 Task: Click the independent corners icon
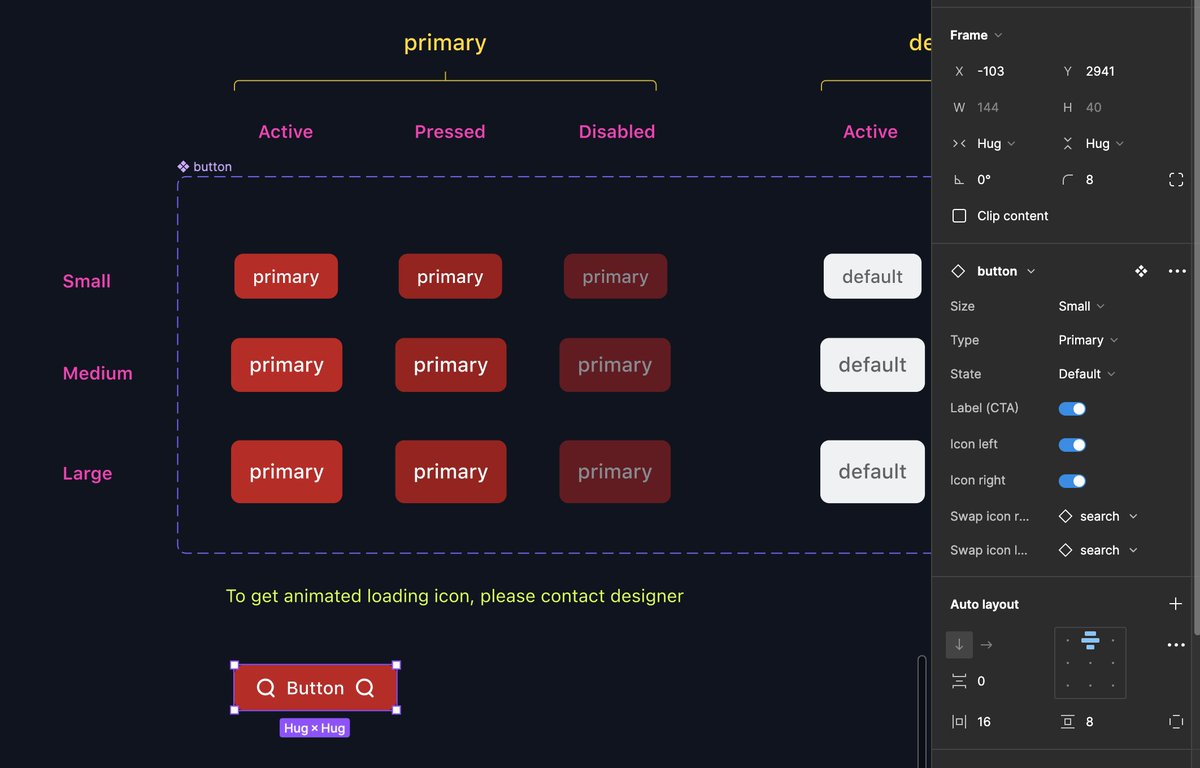[1176, 180]
